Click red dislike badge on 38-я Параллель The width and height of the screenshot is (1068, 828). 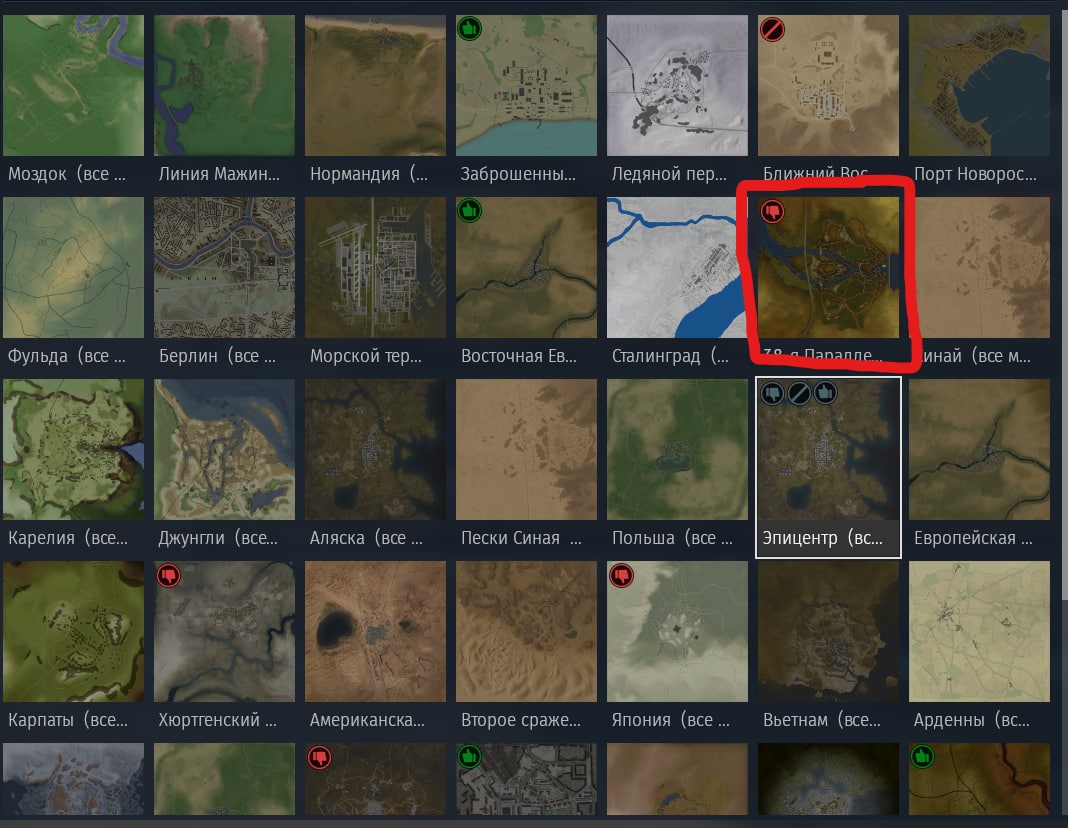tap(772, 211)
